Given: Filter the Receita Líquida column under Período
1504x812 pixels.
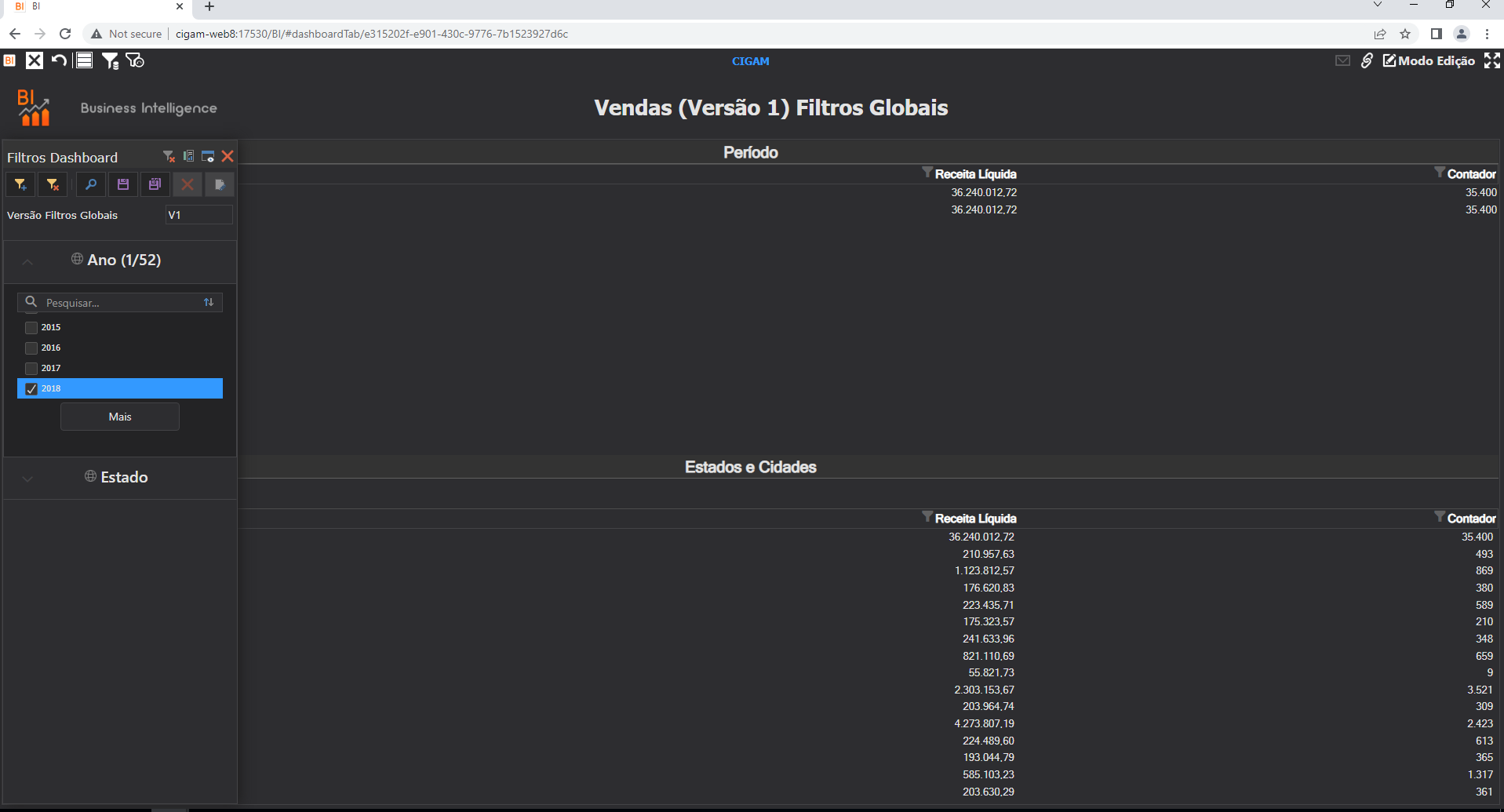Looking at the screenshot, I should click(x=927, y=173).
